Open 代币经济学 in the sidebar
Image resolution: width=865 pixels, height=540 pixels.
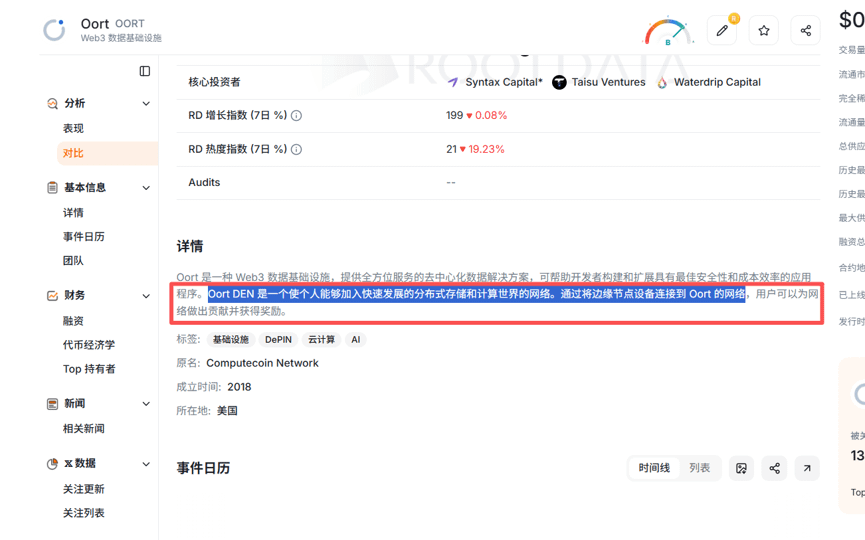(x=89, y=345)
